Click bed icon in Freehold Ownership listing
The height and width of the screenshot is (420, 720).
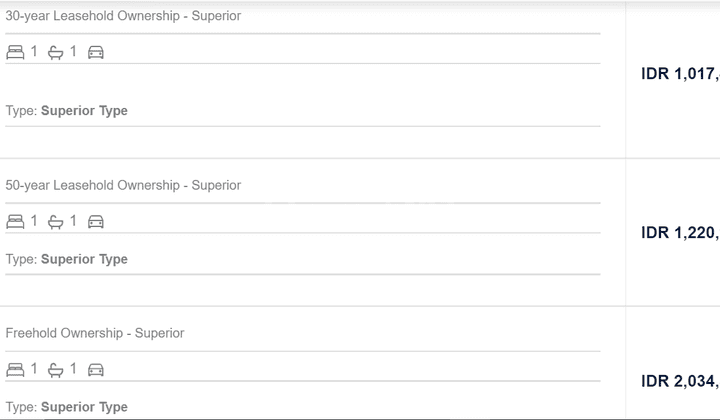coord(15,370)
